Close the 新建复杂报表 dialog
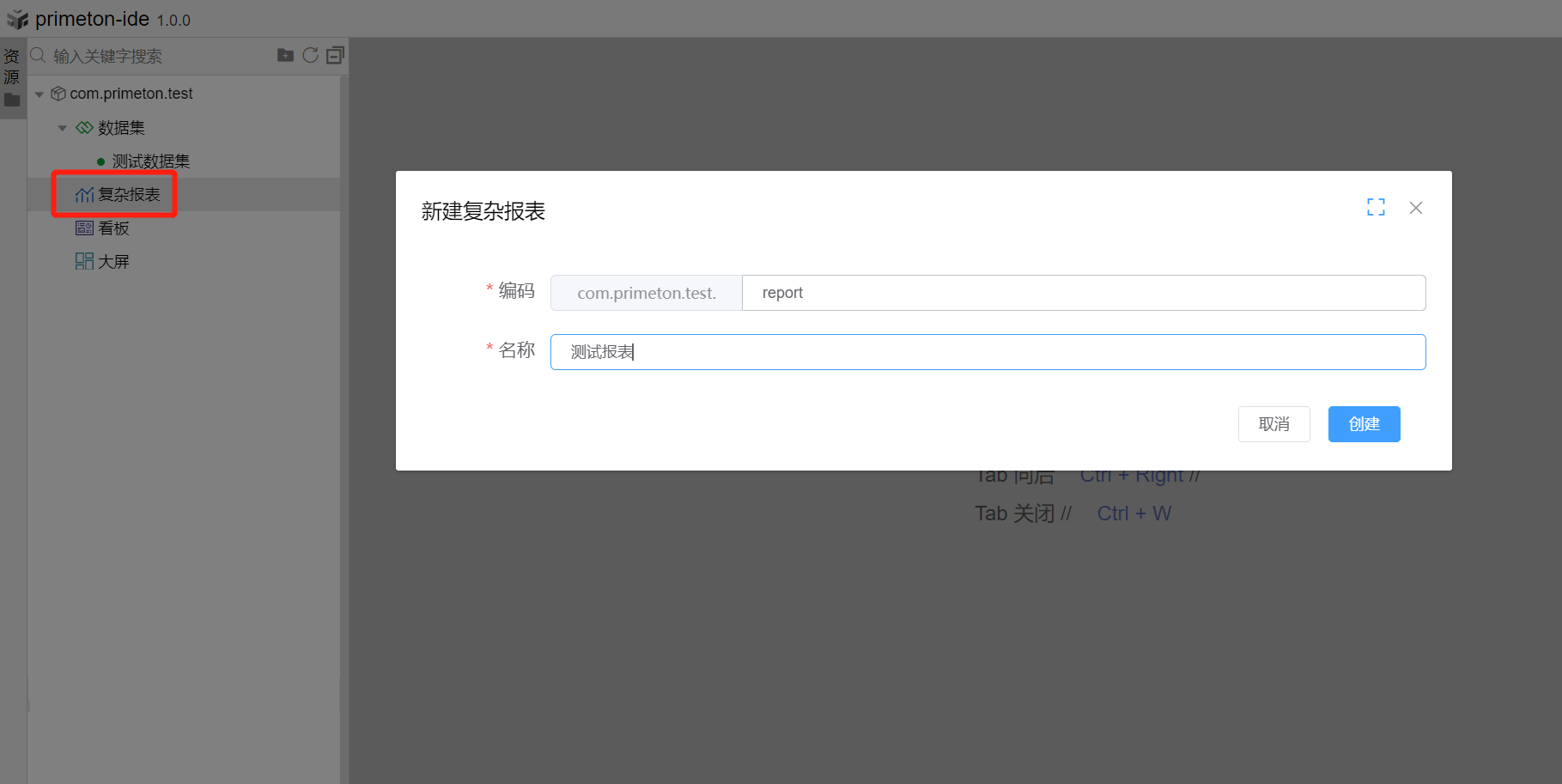The image size is (1562, 784). click(1416, 208)
